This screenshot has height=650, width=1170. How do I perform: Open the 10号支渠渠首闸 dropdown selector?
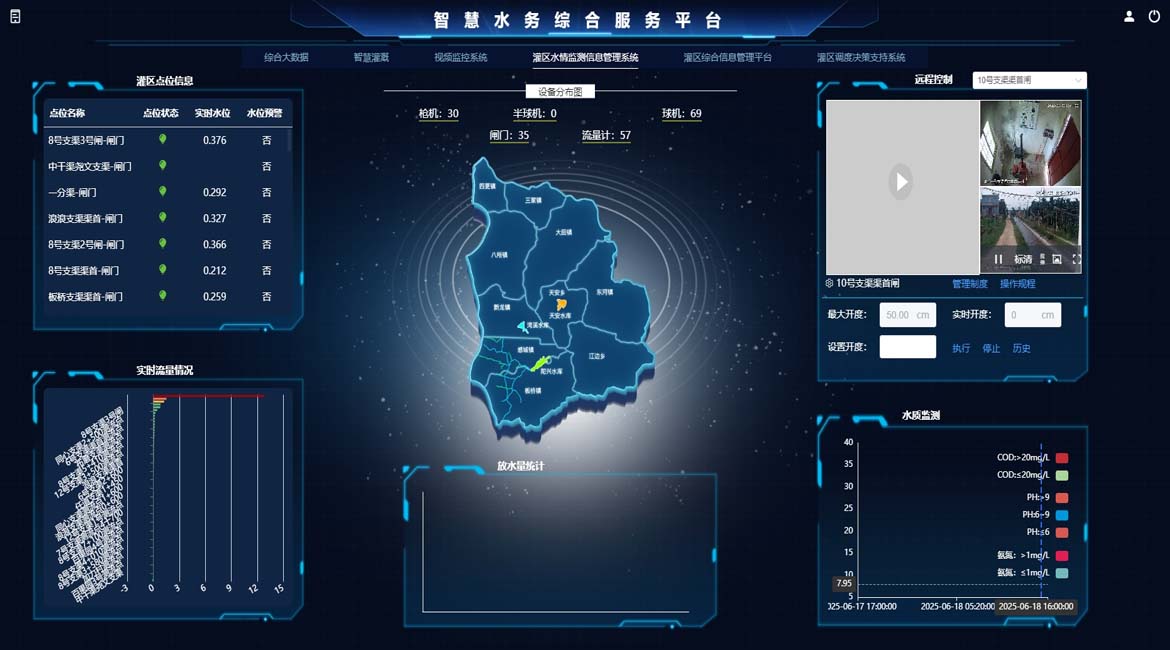click(1029, 80)
